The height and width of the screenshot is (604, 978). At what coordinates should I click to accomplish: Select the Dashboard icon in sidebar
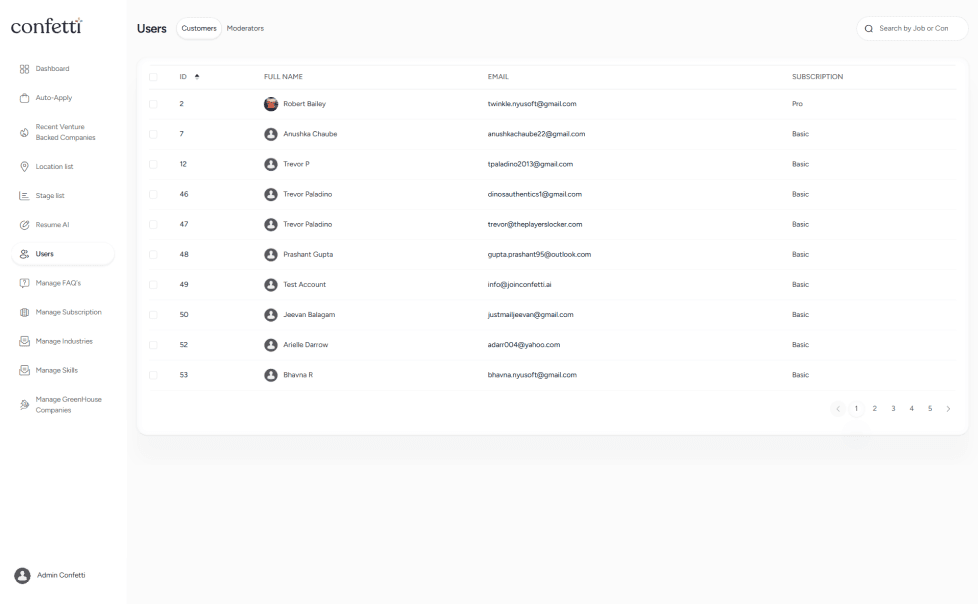click(x=24, y=68)
